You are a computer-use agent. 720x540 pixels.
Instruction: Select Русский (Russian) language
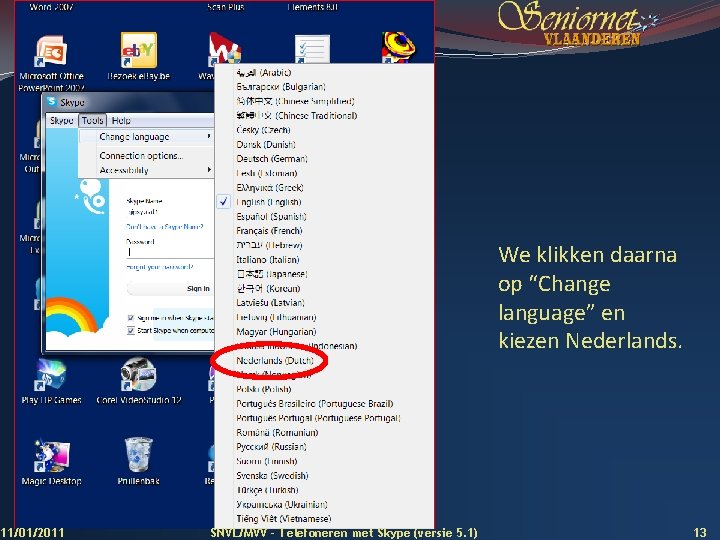click(x=271, y=447)
